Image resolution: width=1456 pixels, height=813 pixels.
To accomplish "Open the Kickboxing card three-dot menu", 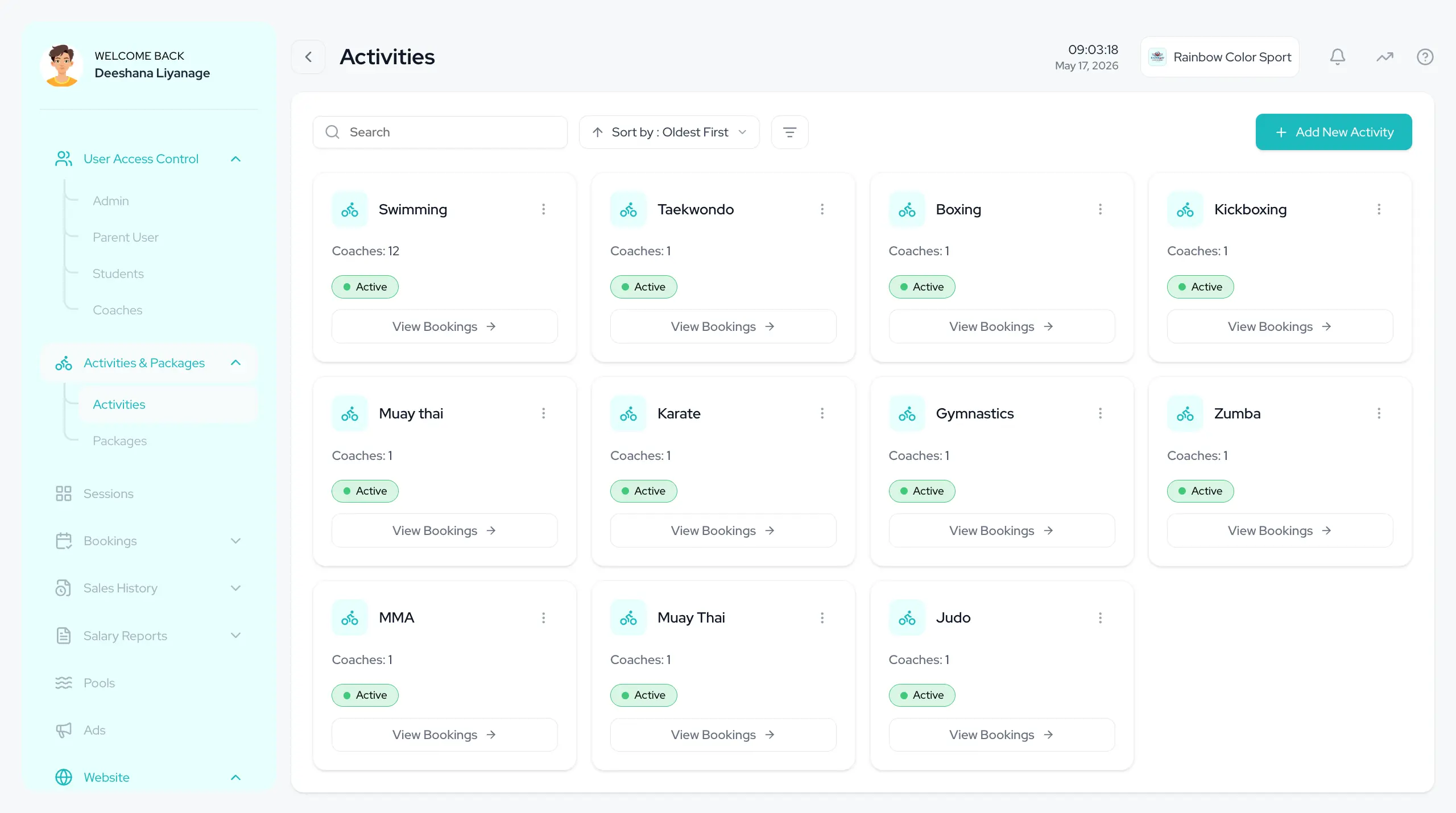I will 1379,209.
